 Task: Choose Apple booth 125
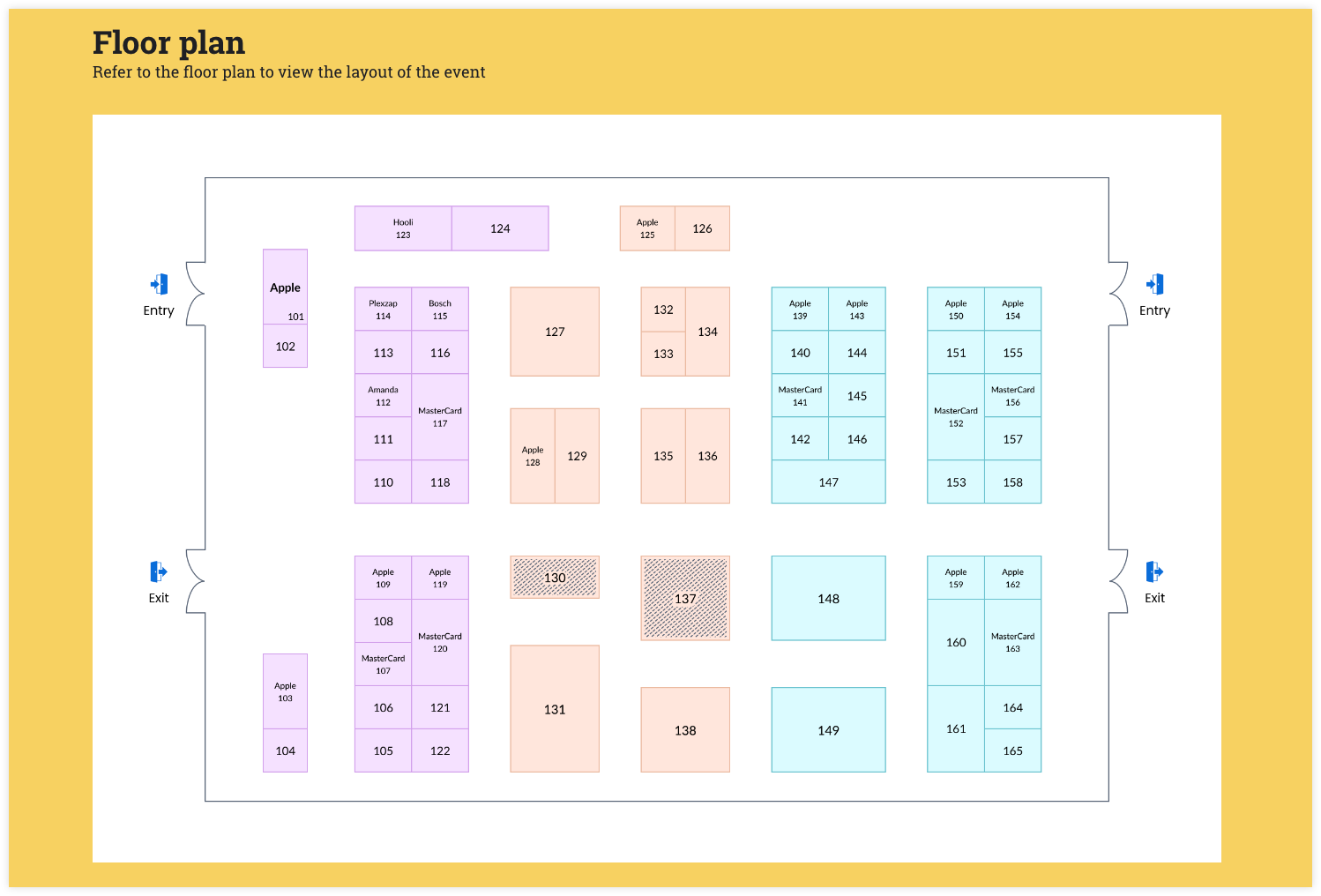click(x=647, y=228)
